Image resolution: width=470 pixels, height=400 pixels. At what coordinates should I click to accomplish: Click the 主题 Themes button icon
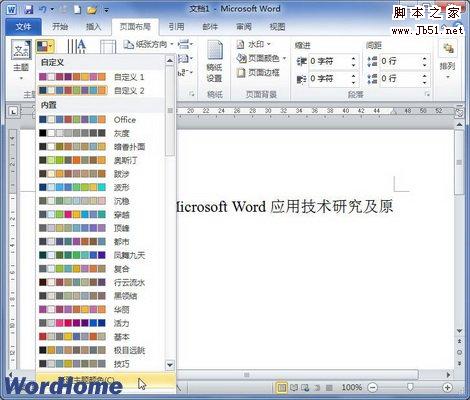(x=21, y=50)
